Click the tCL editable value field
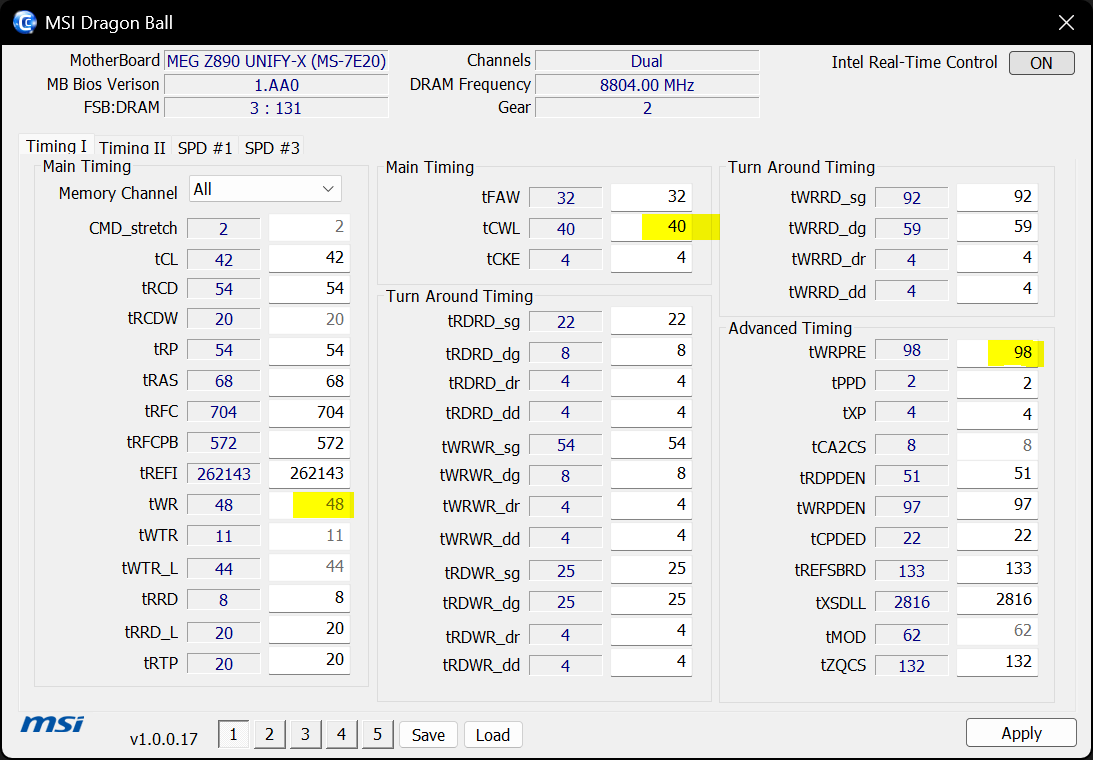This screenshot has width=1093, height=760. coord(309,258)
